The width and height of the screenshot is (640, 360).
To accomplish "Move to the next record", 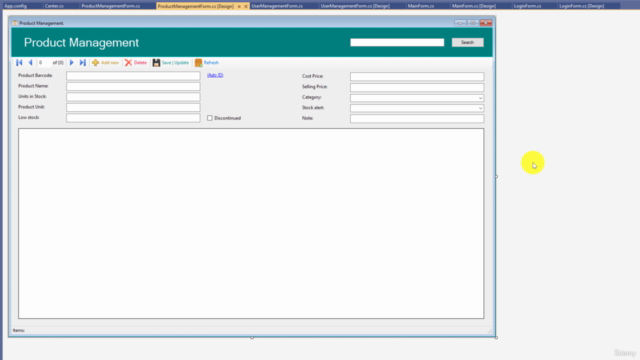I will tap(71, 62).
